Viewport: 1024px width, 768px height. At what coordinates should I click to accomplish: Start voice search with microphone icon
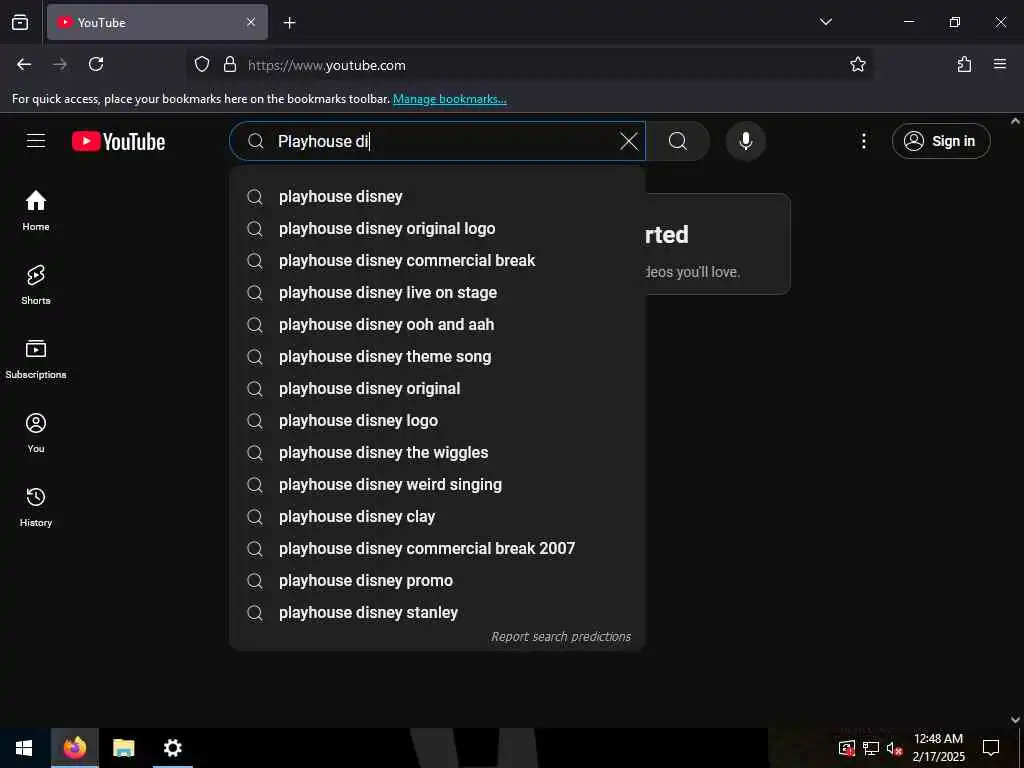(x=746, y=141)
